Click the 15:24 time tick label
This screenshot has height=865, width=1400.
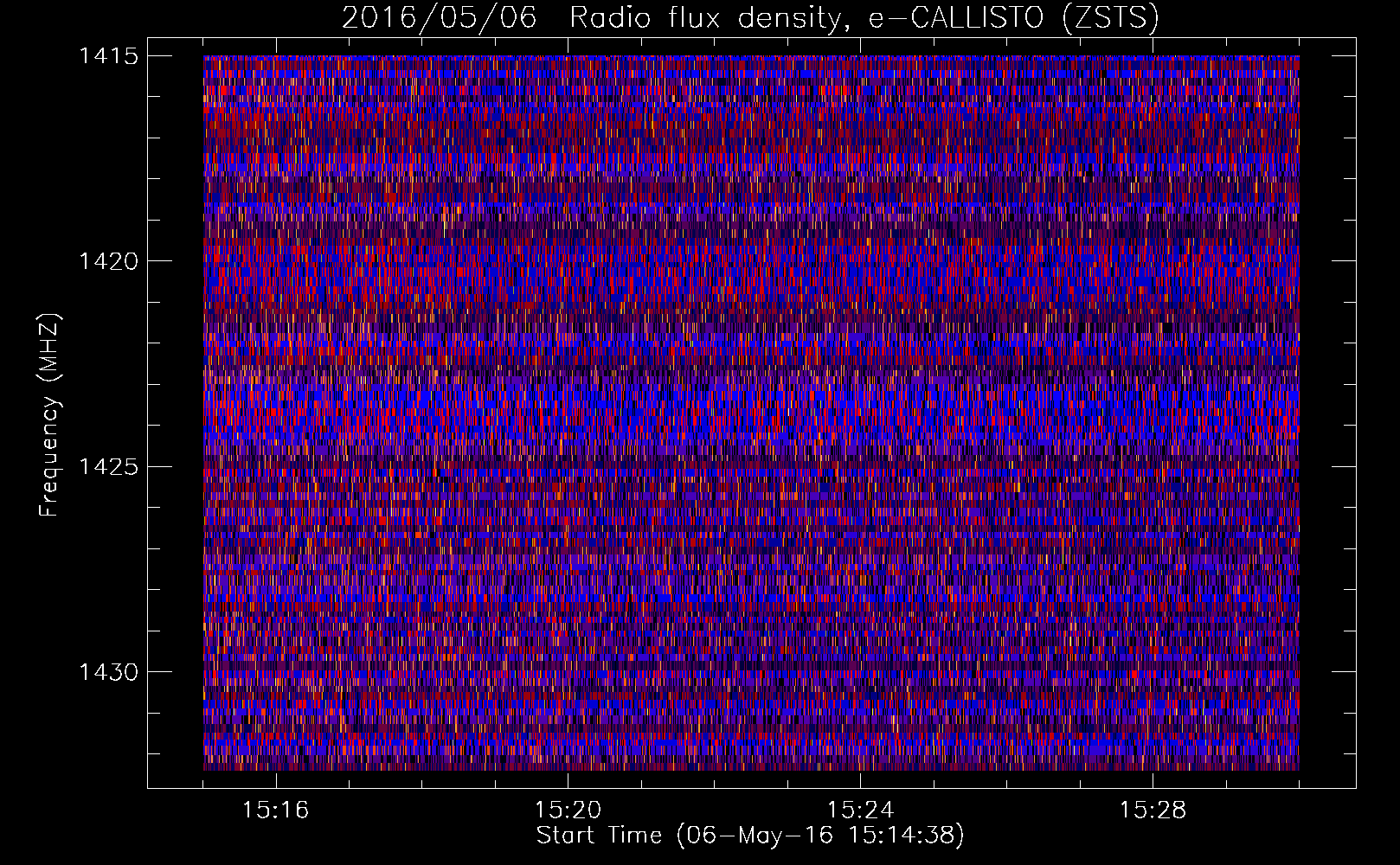click(x=861, y=810)
